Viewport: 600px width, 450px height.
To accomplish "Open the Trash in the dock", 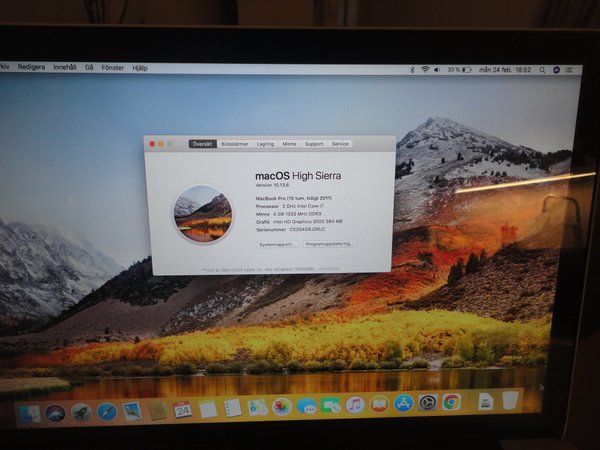I will pos(511,400).
